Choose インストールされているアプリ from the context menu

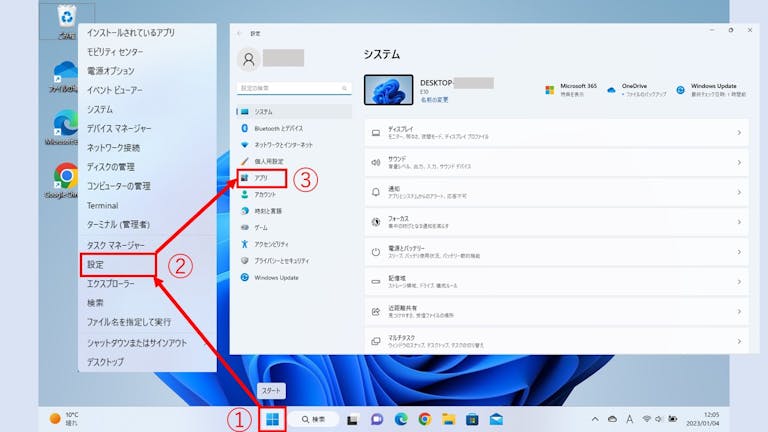coord(131,33)
